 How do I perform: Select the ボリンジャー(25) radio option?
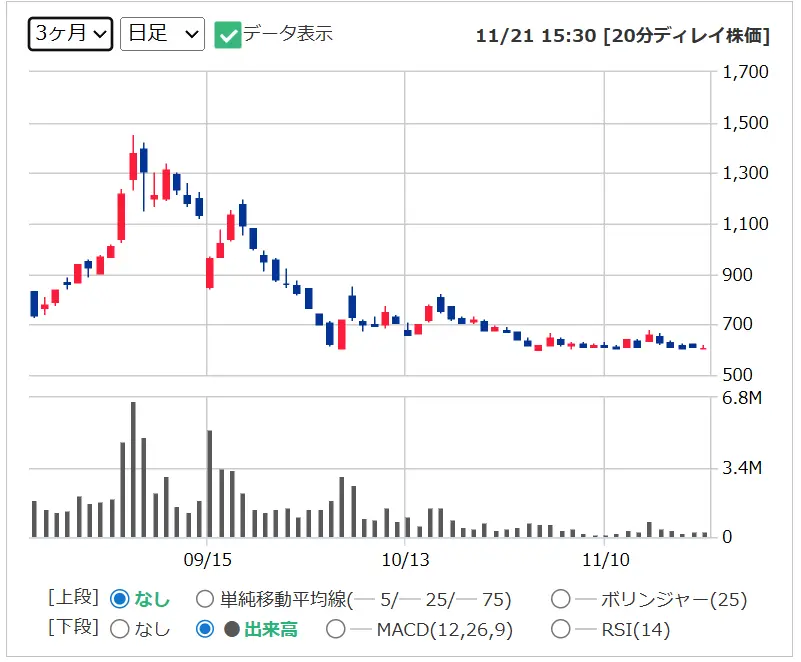(x=561, y=600)
